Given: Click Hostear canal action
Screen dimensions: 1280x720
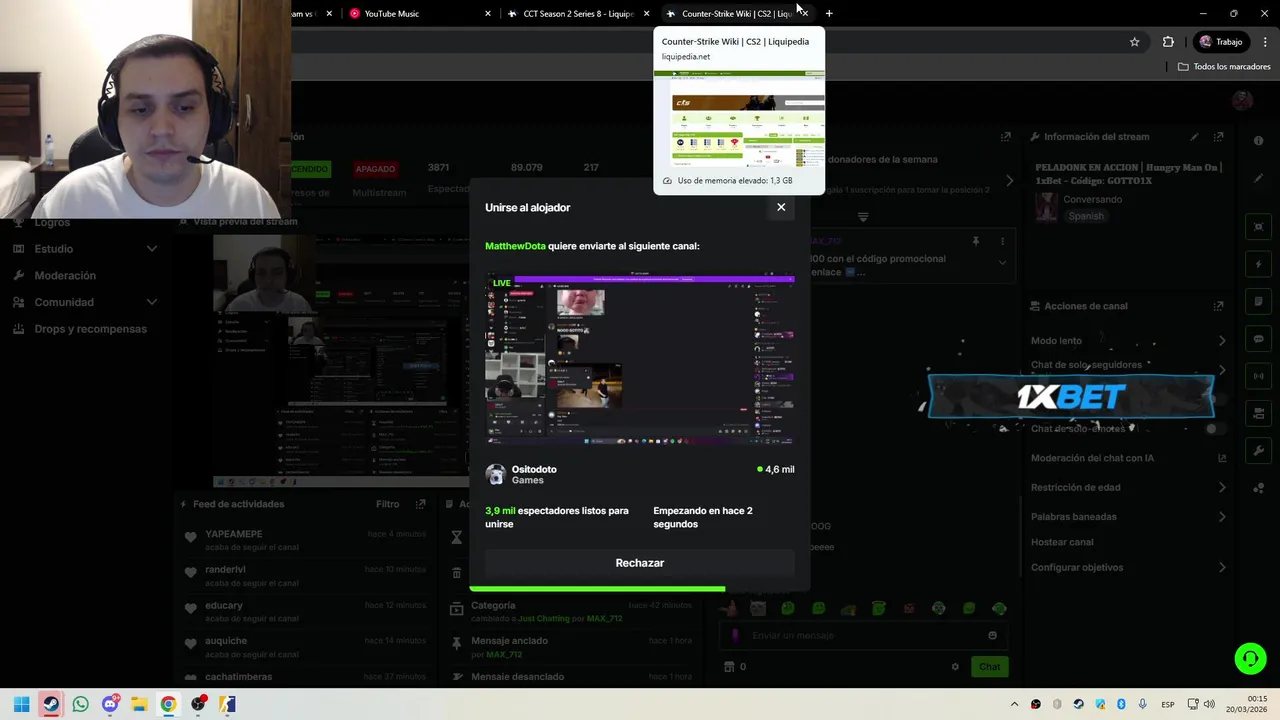Looking at the screenshot, I should tap(1062, 542).
